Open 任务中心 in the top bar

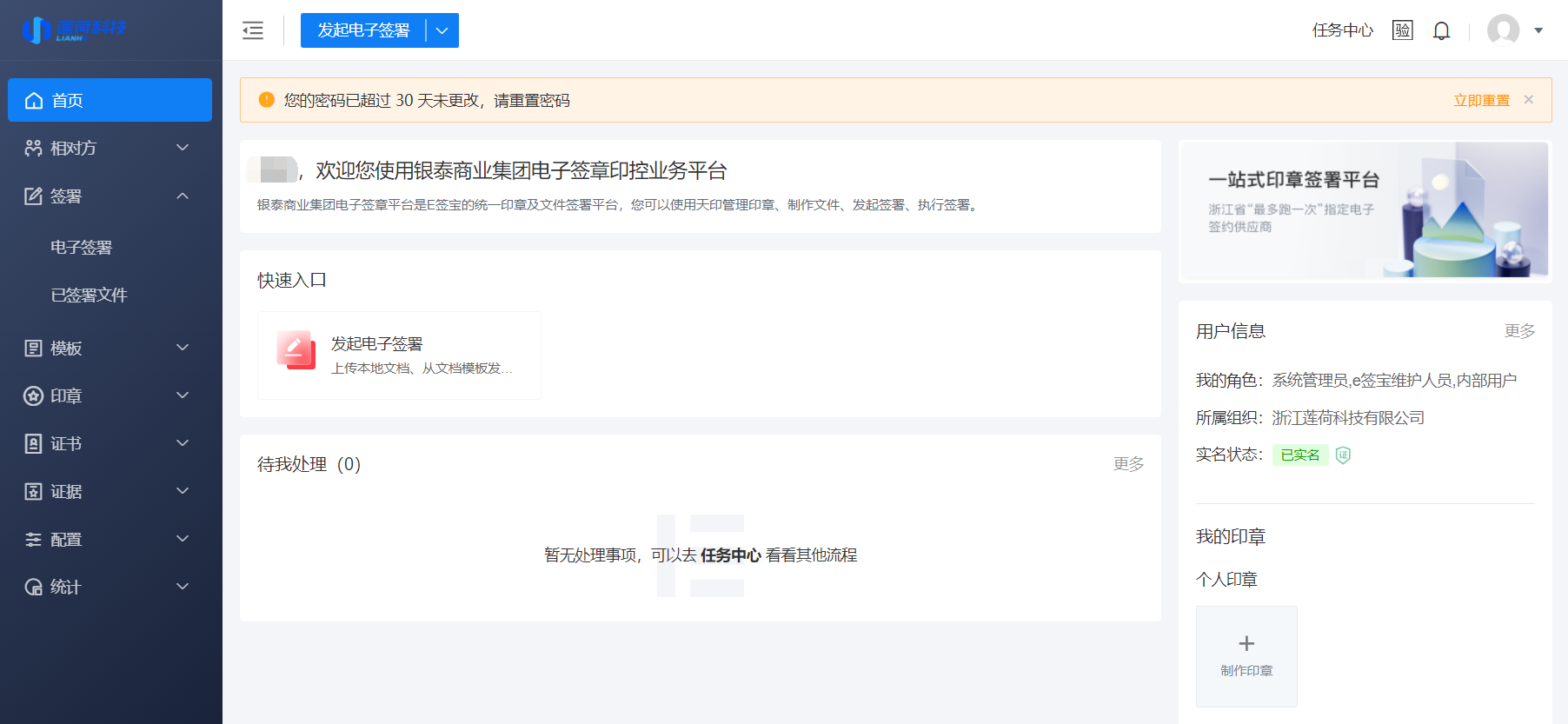click(x=1343, y=30)
